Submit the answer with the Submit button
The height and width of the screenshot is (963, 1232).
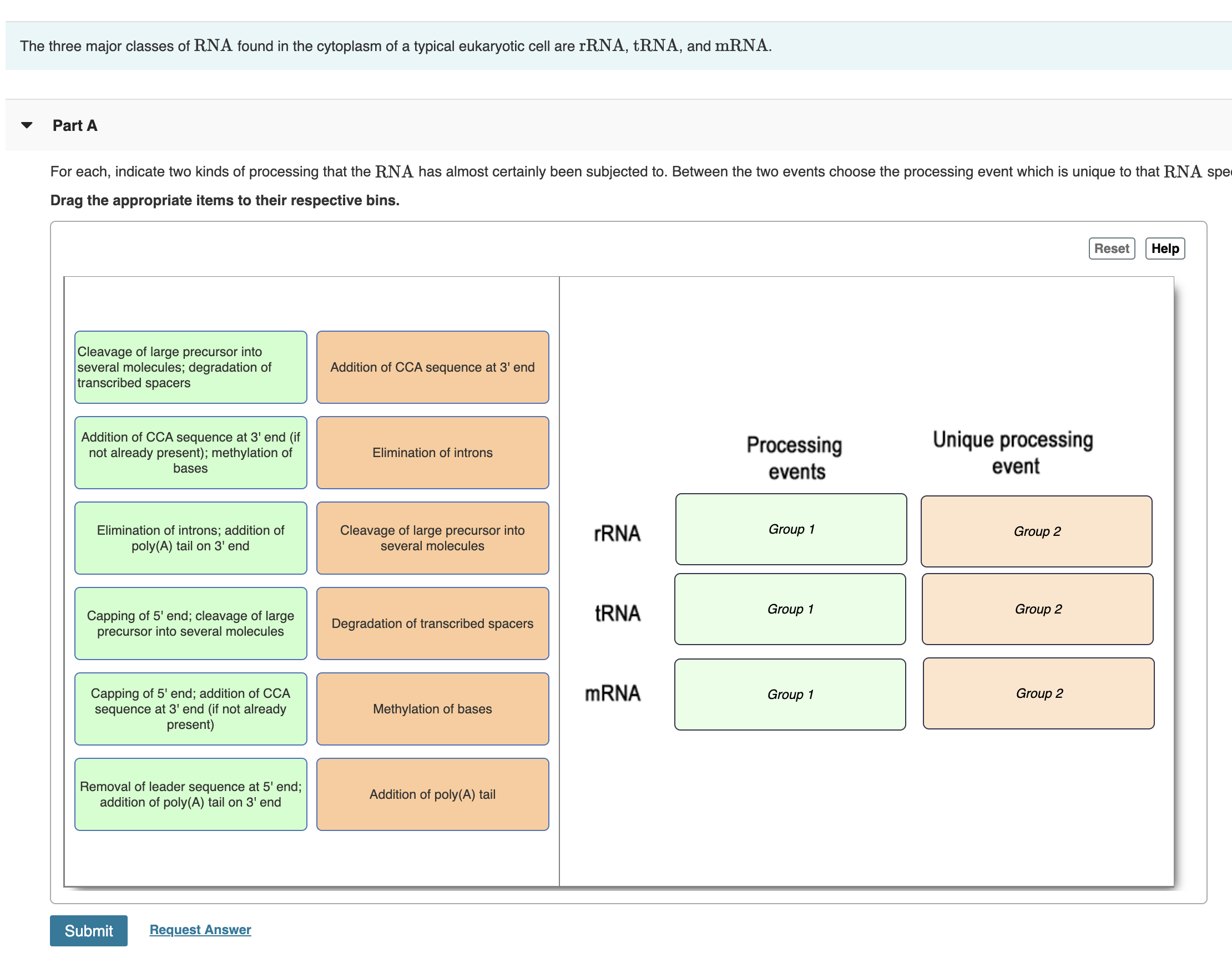[89, 930]
